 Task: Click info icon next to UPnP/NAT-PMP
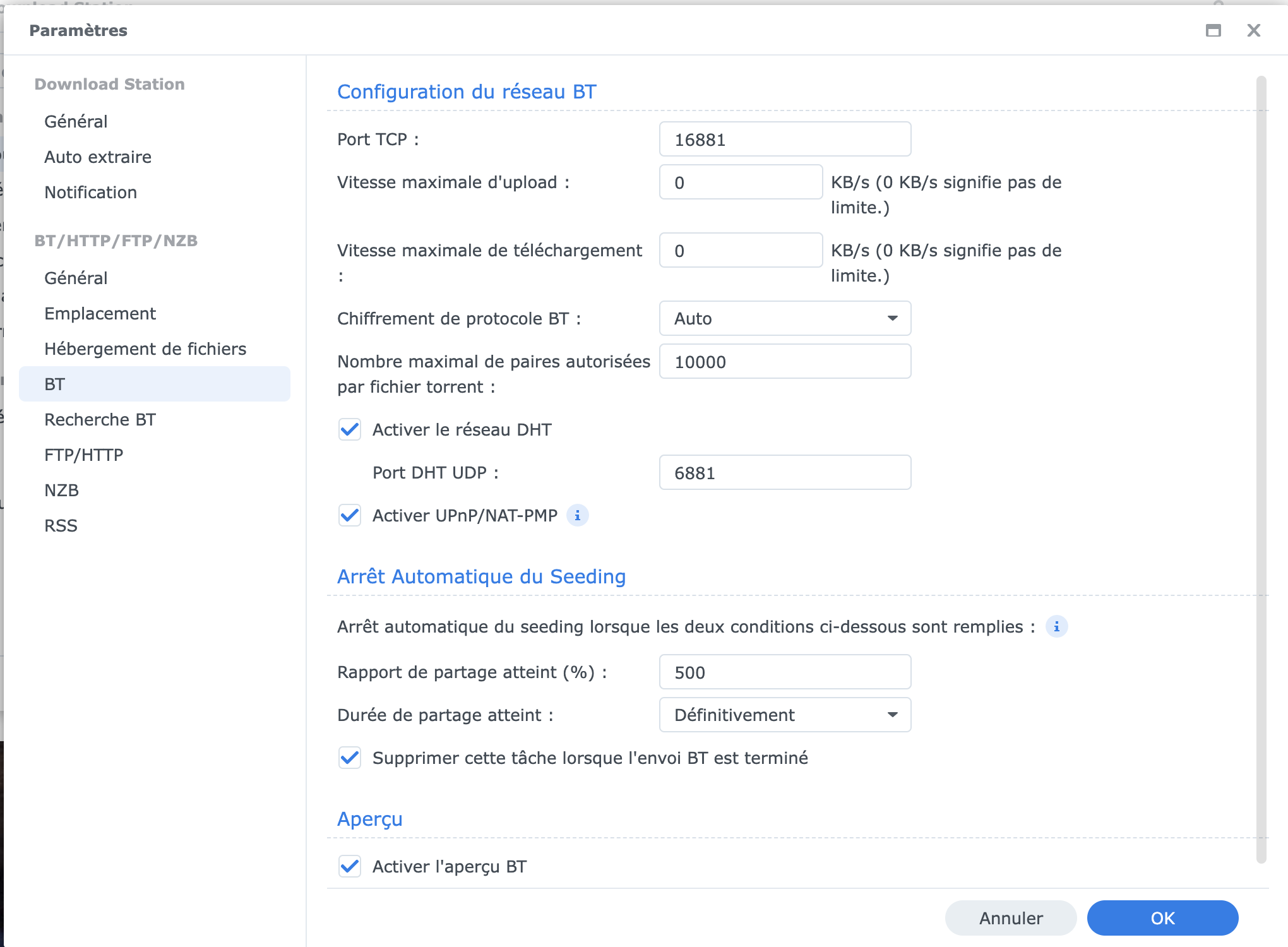click(577, 516)
